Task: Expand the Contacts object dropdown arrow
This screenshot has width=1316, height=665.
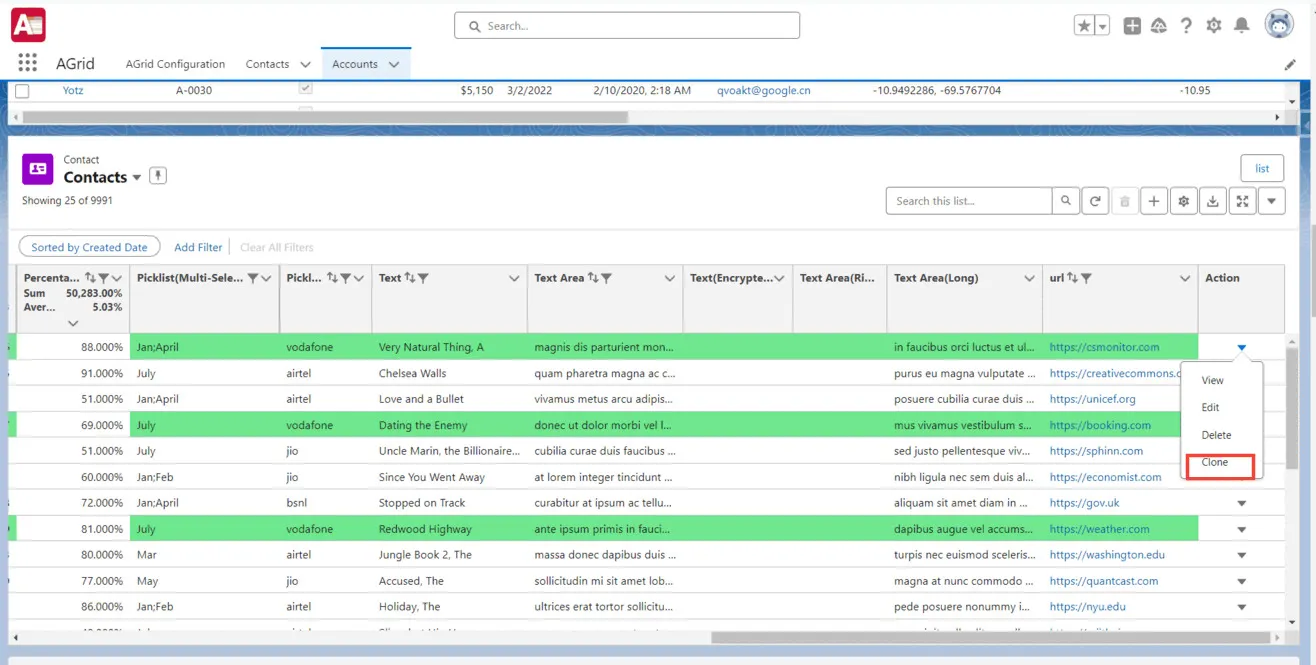Action: coord(137,177)
